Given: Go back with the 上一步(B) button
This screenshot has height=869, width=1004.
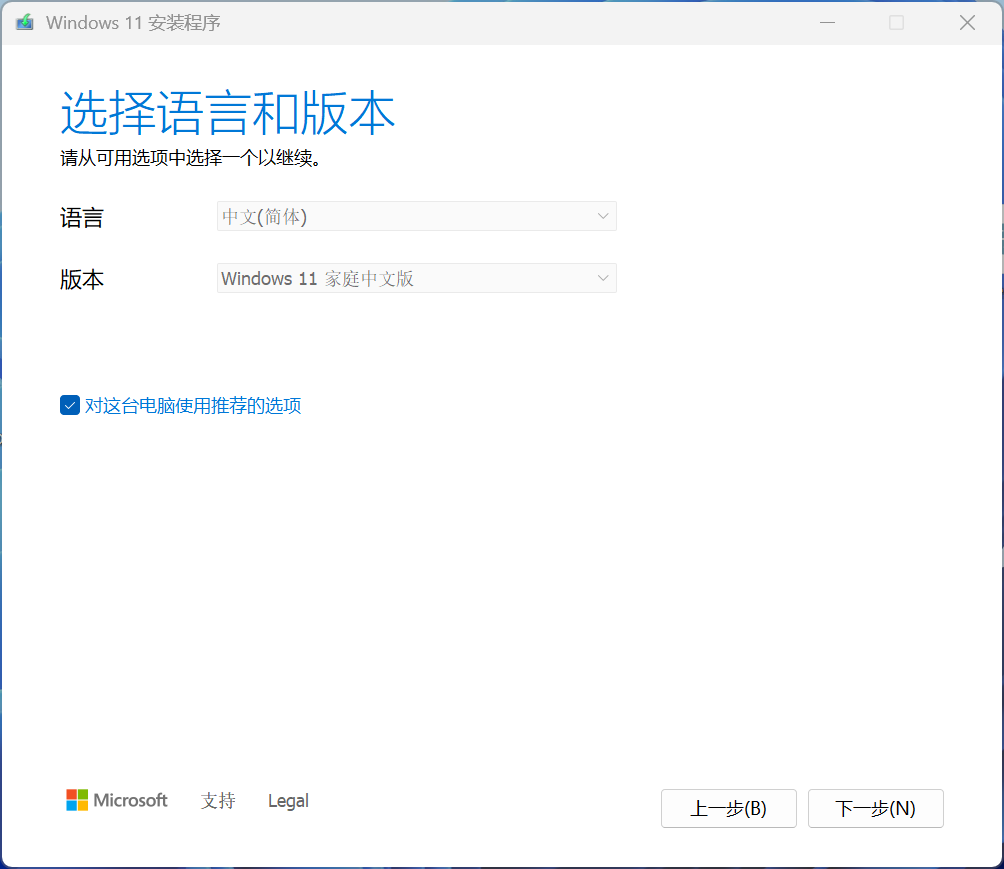Looking at the screenshot, I should pos(729,808).
